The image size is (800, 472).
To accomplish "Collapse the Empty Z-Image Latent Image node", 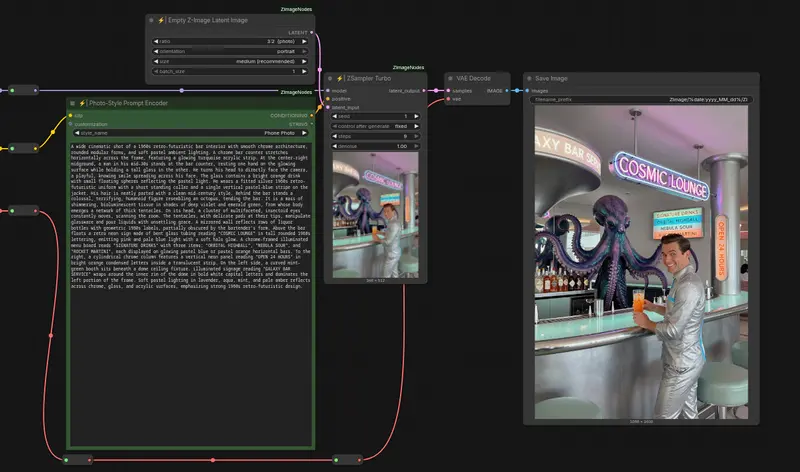I will (x=153, y=20).
